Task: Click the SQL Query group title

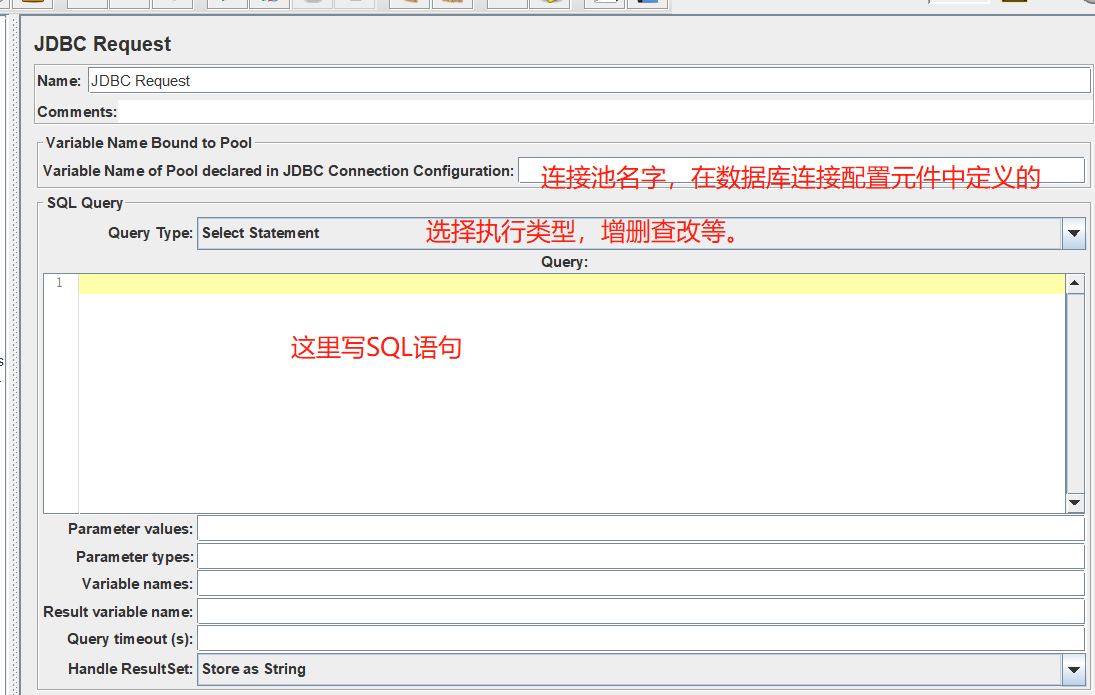Action: pos(85,203)
